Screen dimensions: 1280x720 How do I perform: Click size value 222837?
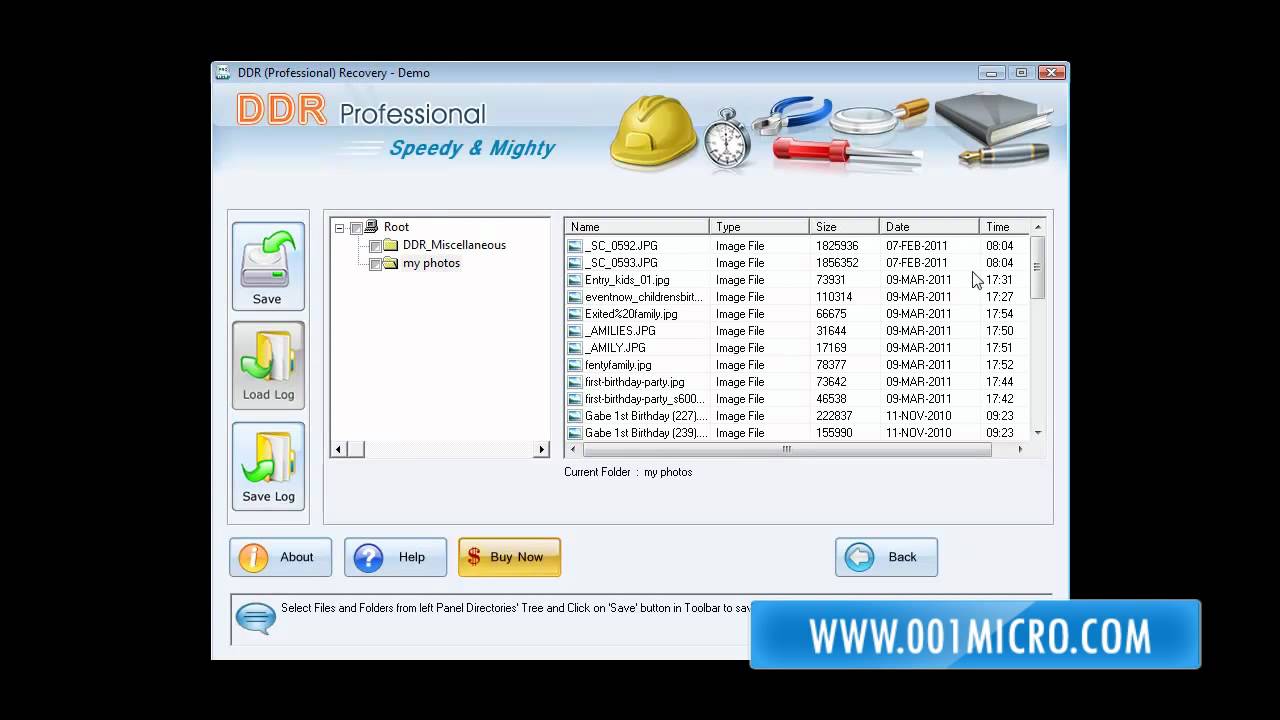[x=834, y=416]
